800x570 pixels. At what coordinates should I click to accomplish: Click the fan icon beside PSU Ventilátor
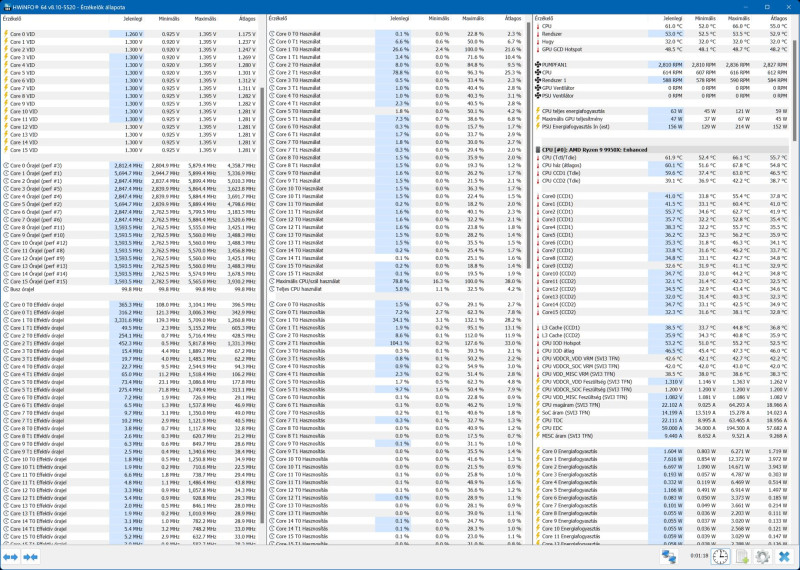[x=538, y=95]
